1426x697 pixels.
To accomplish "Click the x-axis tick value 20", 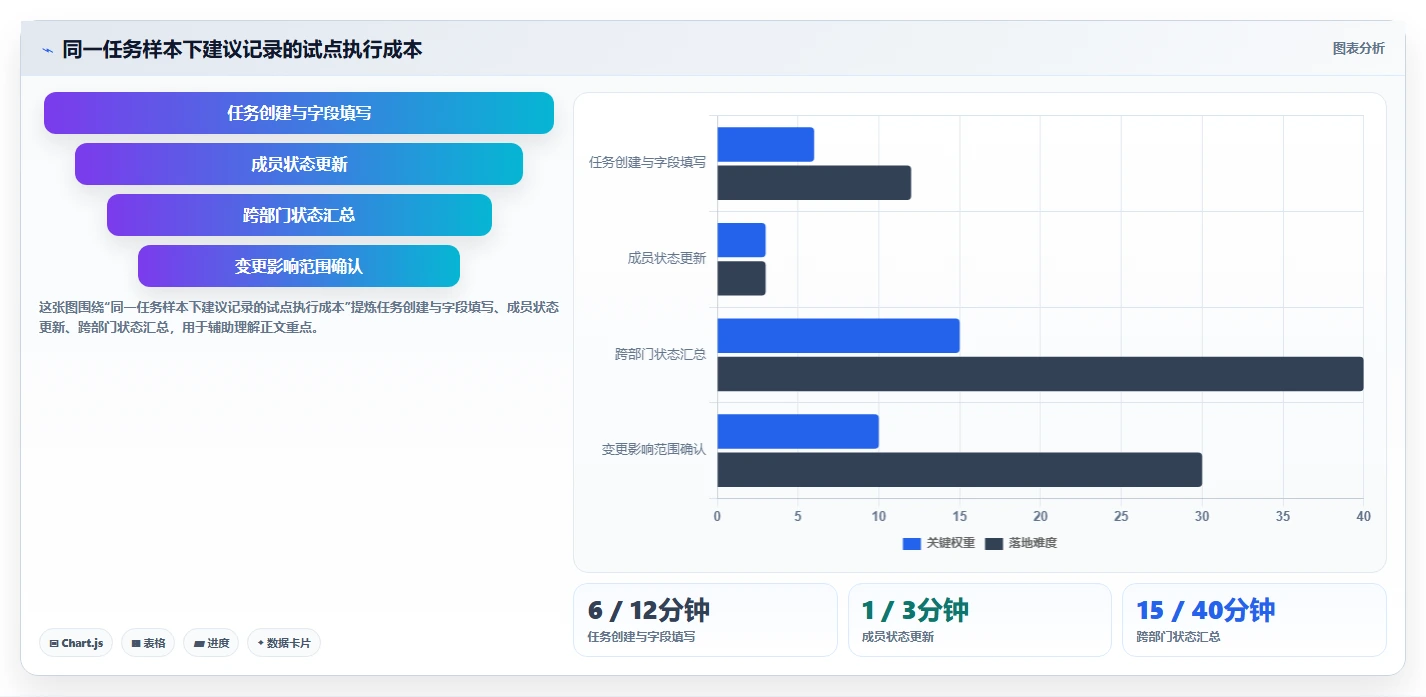I will coord(1040,516).
